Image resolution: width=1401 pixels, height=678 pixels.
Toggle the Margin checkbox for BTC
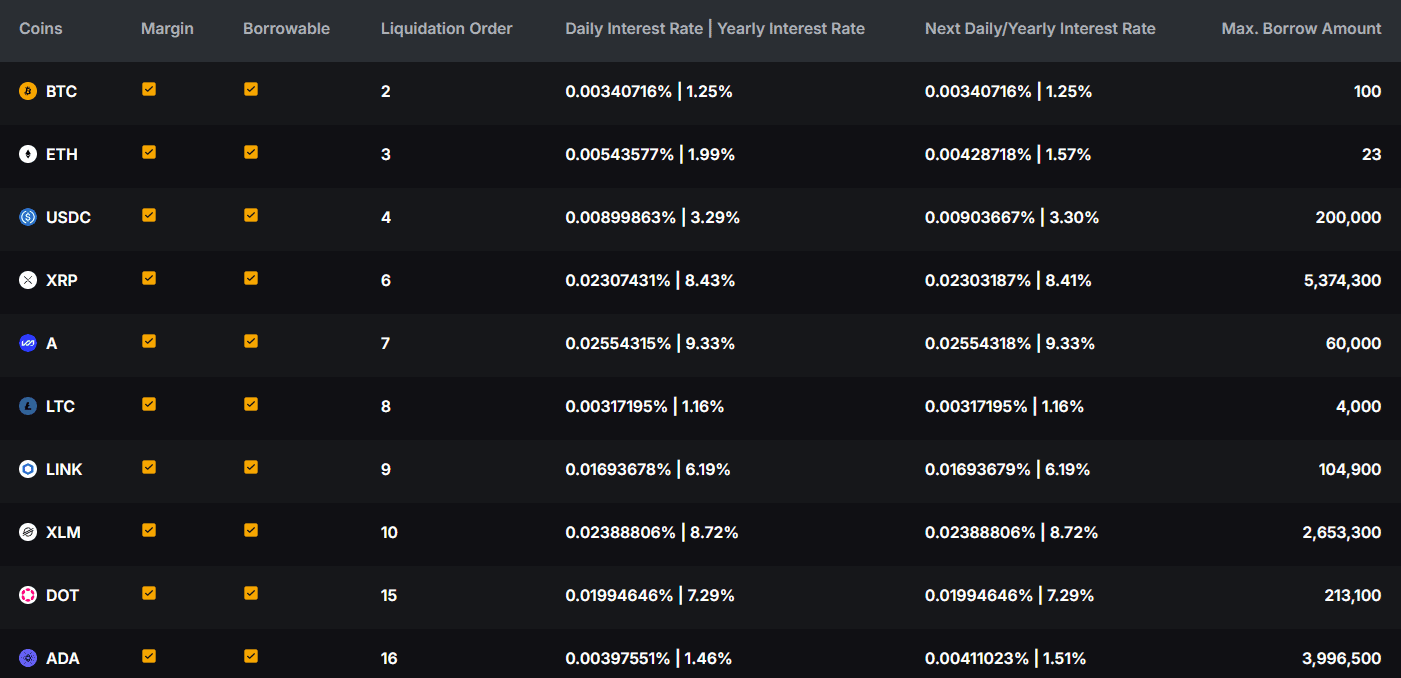pyautogui.click(x=149, y=89)
